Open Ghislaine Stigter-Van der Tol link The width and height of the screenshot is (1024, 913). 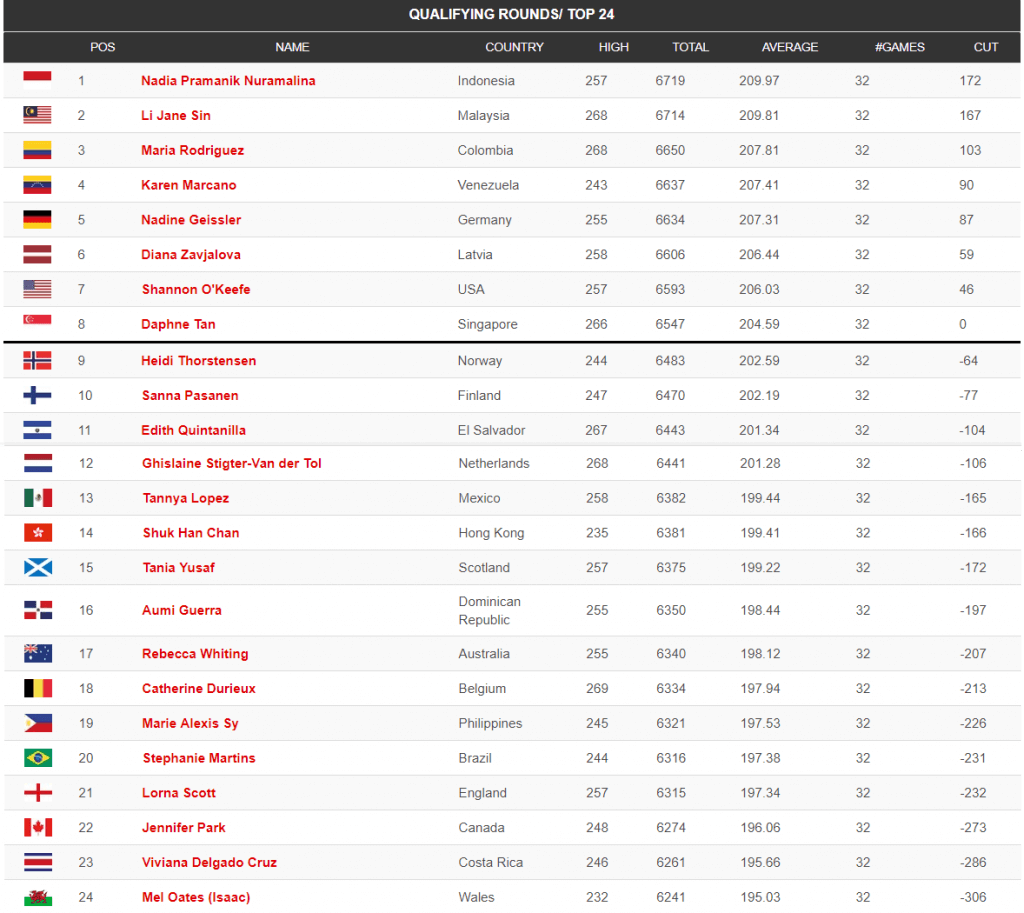click(232, 463)
